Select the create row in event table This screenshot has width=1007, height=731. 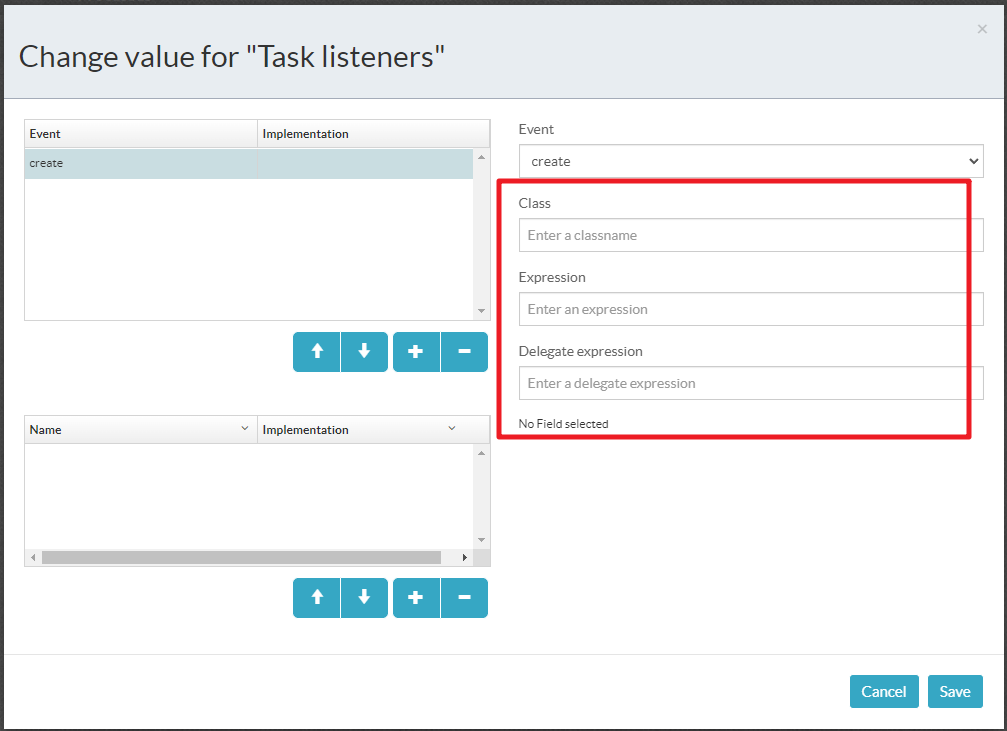(x=248, y=163)
